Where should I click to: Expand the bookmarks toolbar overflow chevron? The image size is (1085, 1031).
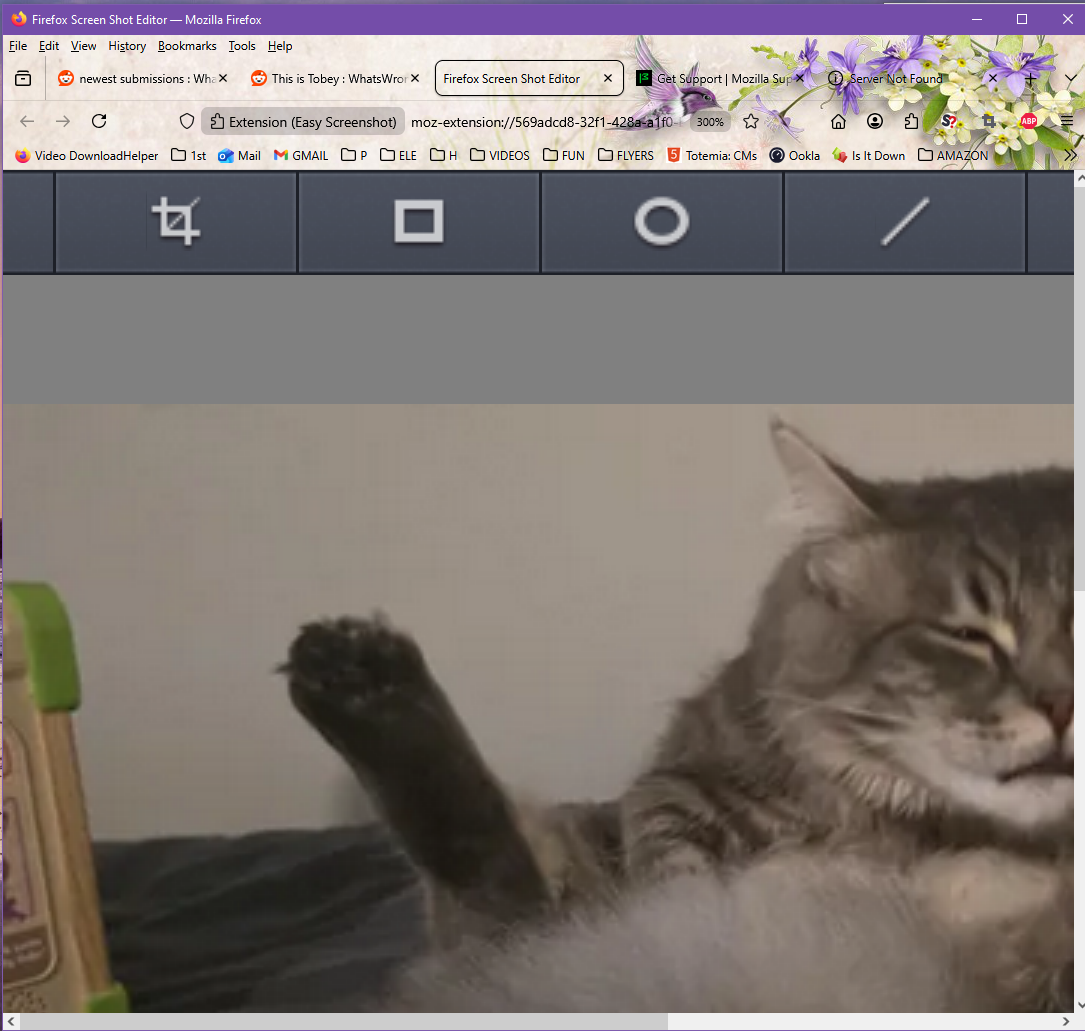[1070, 155]
